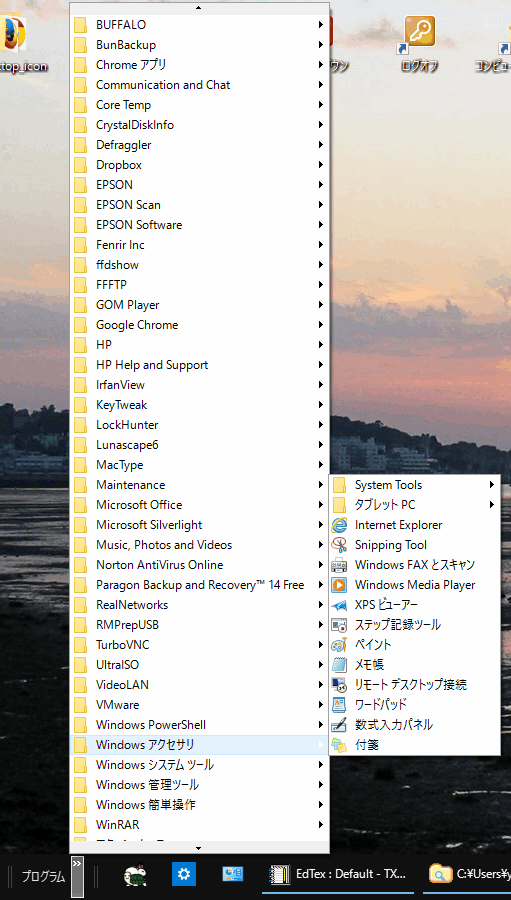Click taskbar icon left of EdTex

point(233,874)
